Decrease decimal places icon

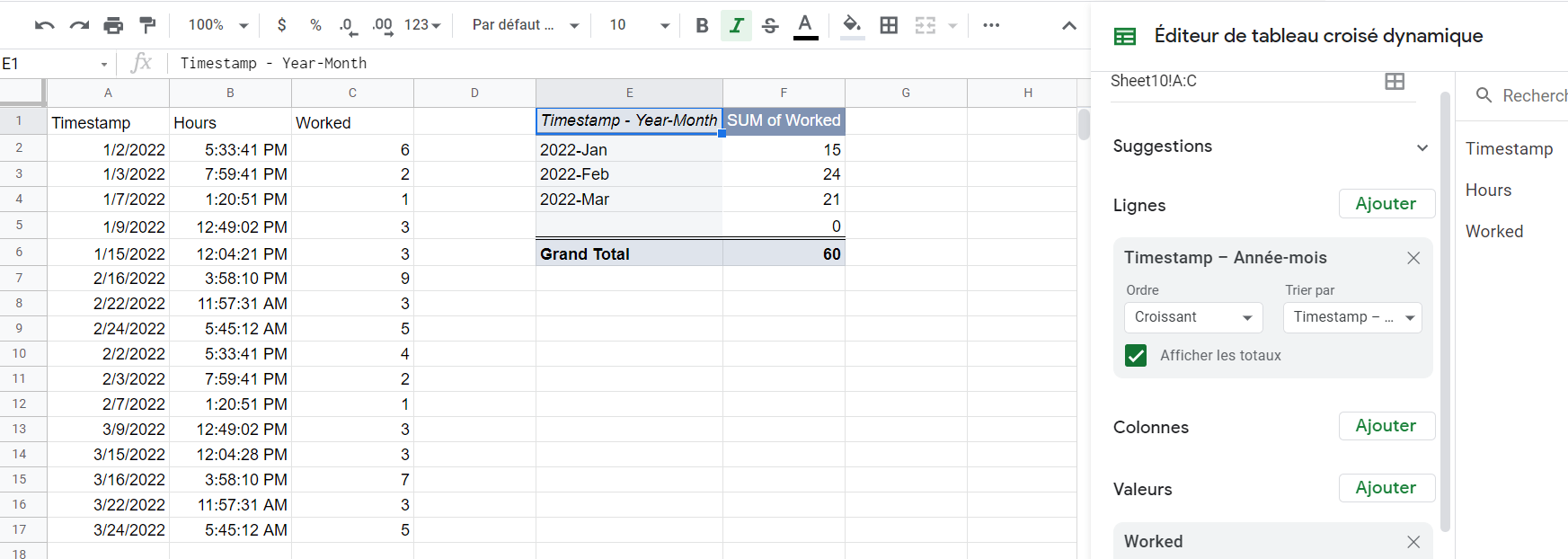[349, 25]
